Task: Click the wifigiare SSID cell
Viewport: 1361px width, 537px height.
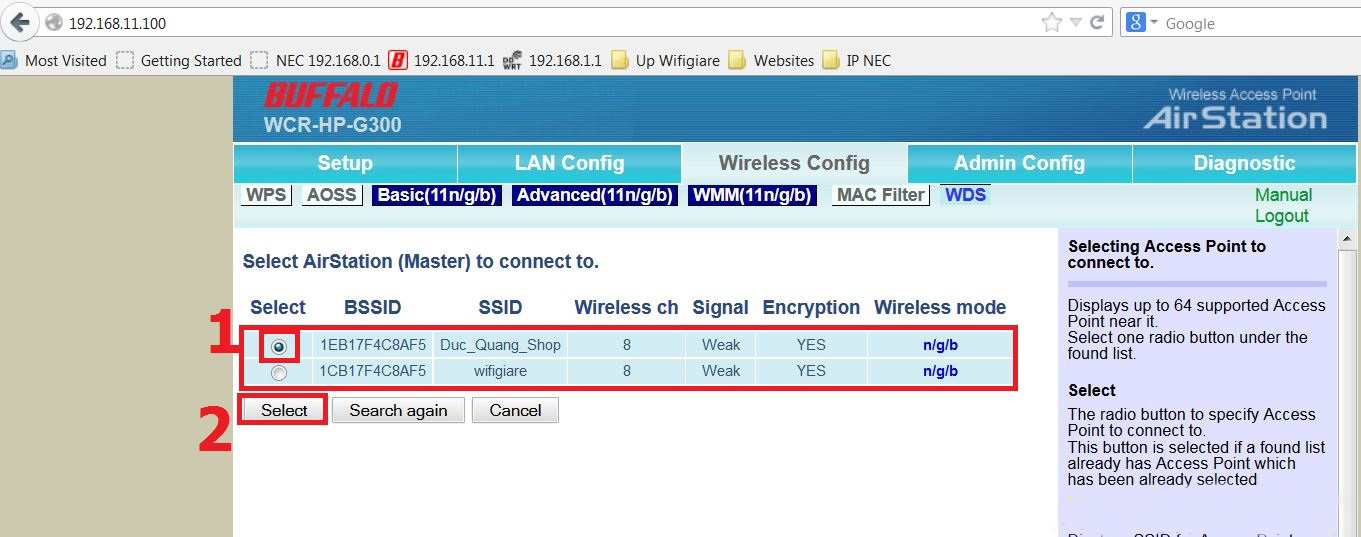Action: [500, 371]
